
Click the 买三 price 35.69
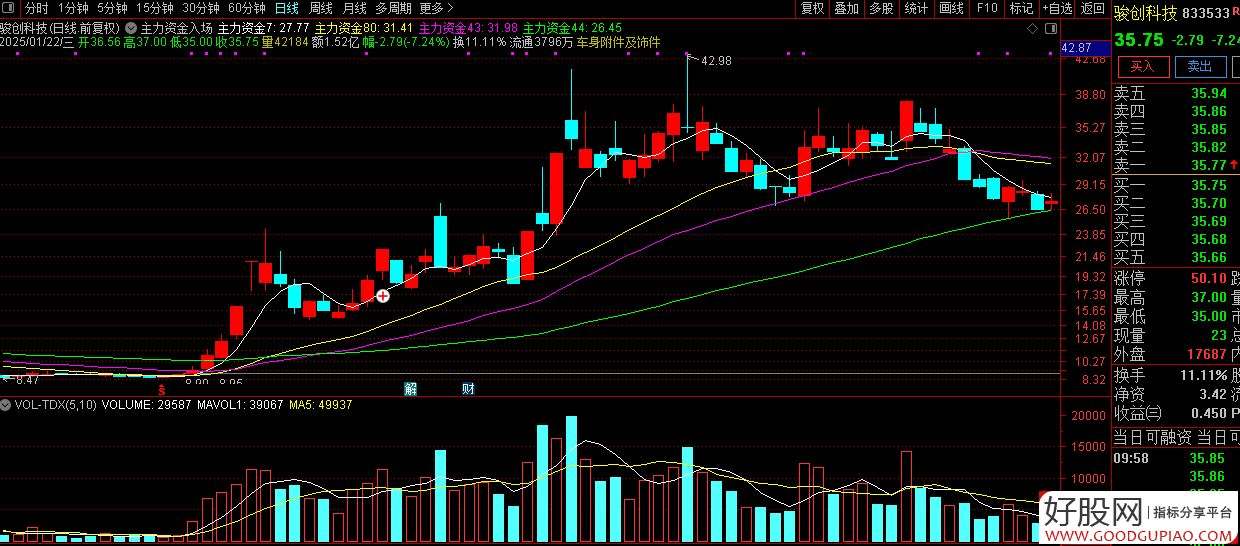coord(1208,221)
